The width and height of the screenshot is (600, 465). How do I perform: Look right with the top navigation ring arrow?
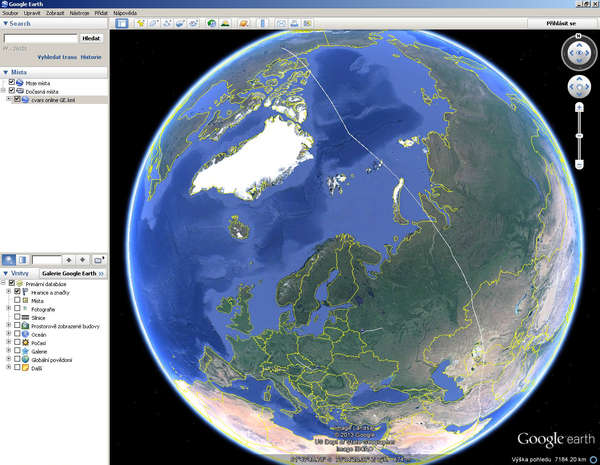click(587, 53)
